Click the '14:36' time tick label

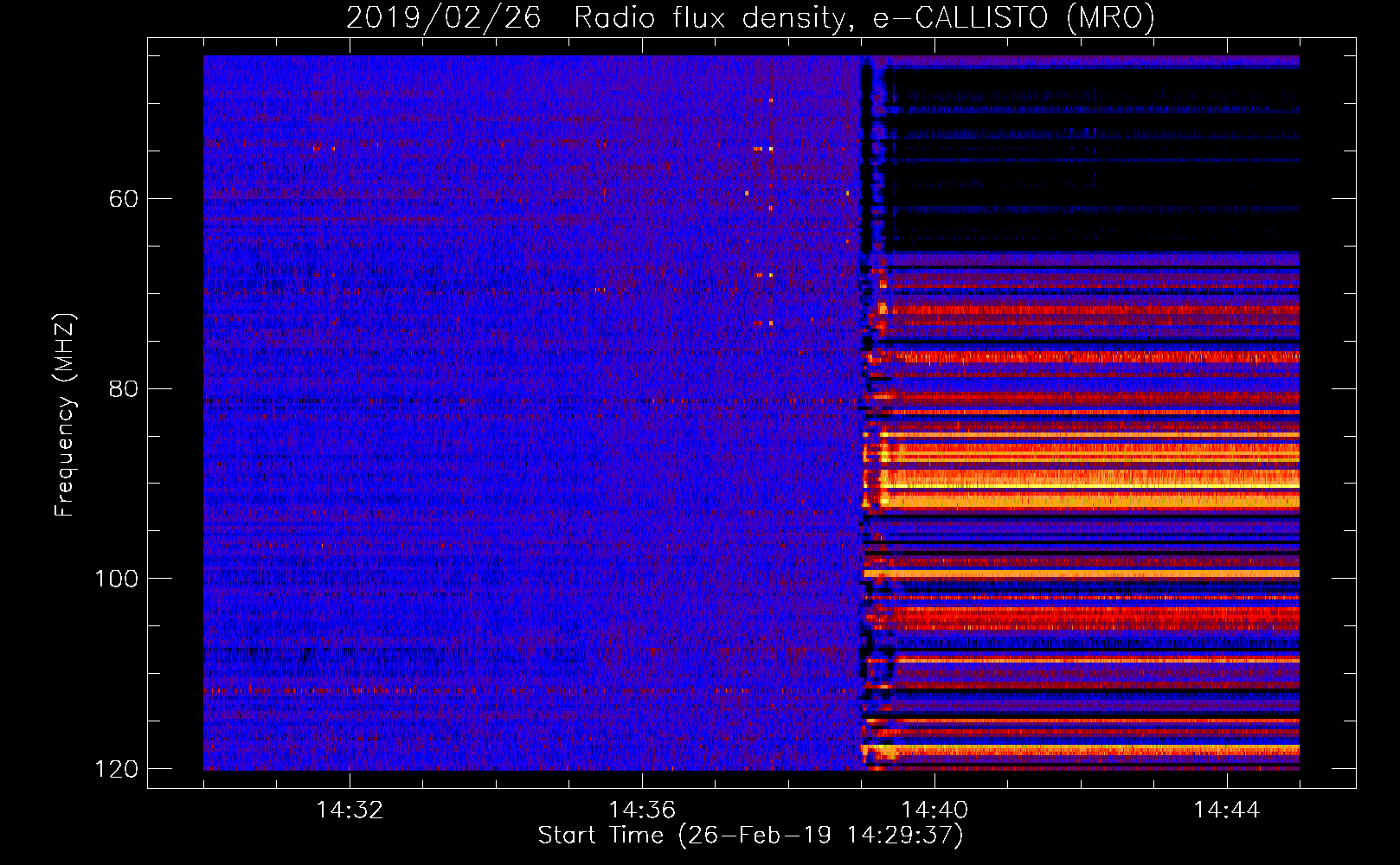642,811
